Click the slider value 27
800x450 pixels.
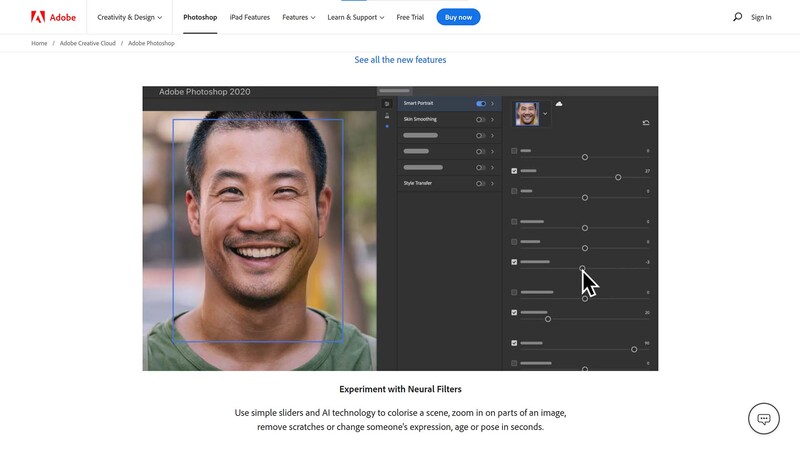click(x=647, y=171)
